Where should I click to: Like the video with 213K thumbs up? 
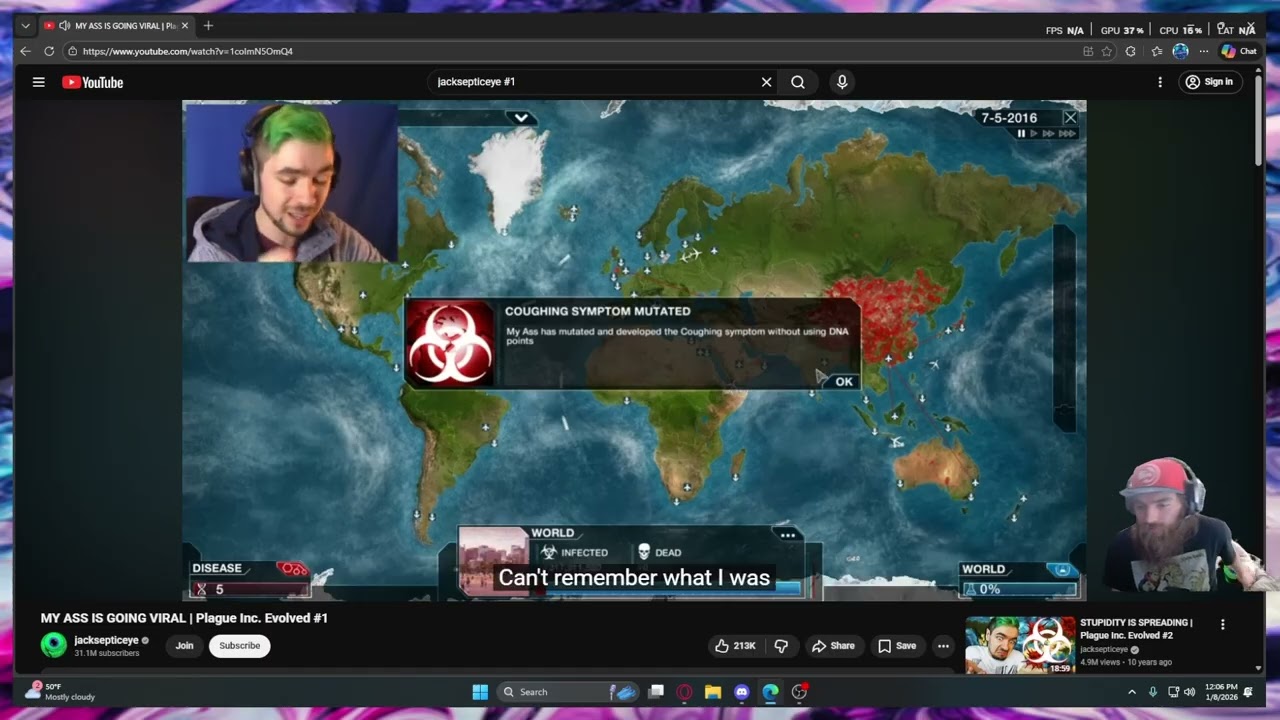[735, 646]
